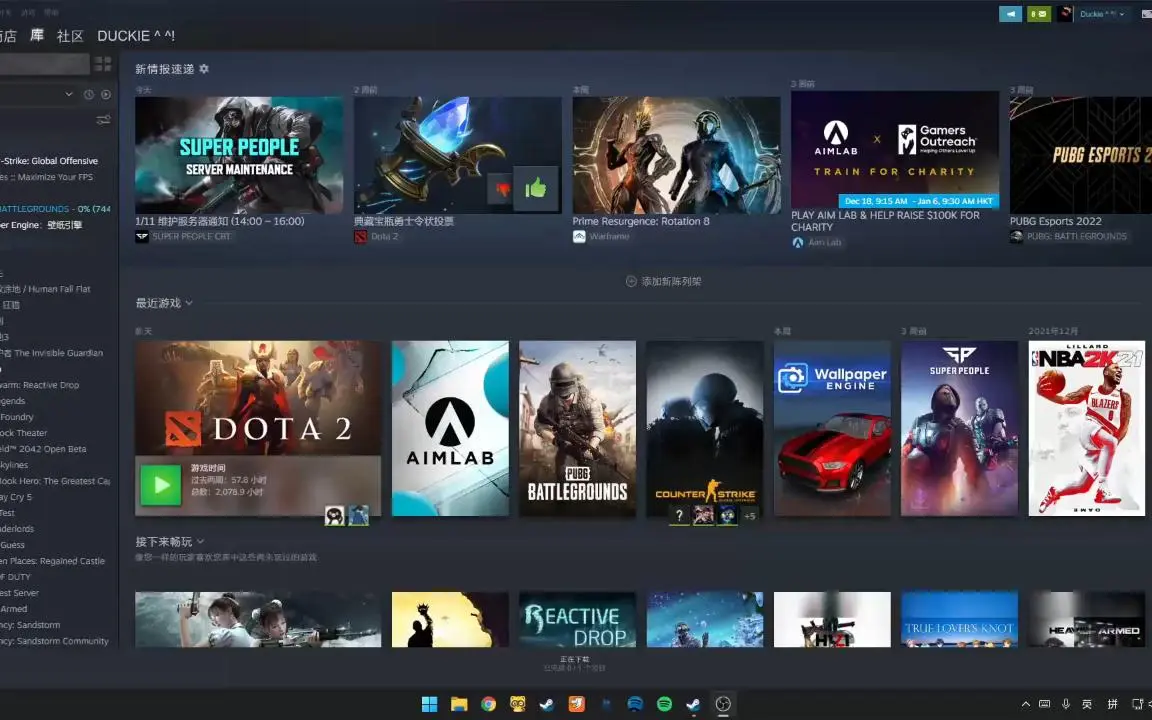Select the NBA 2K21 game cover
The height and width of the screenshot is (720, 1152).
(1087, 428)
